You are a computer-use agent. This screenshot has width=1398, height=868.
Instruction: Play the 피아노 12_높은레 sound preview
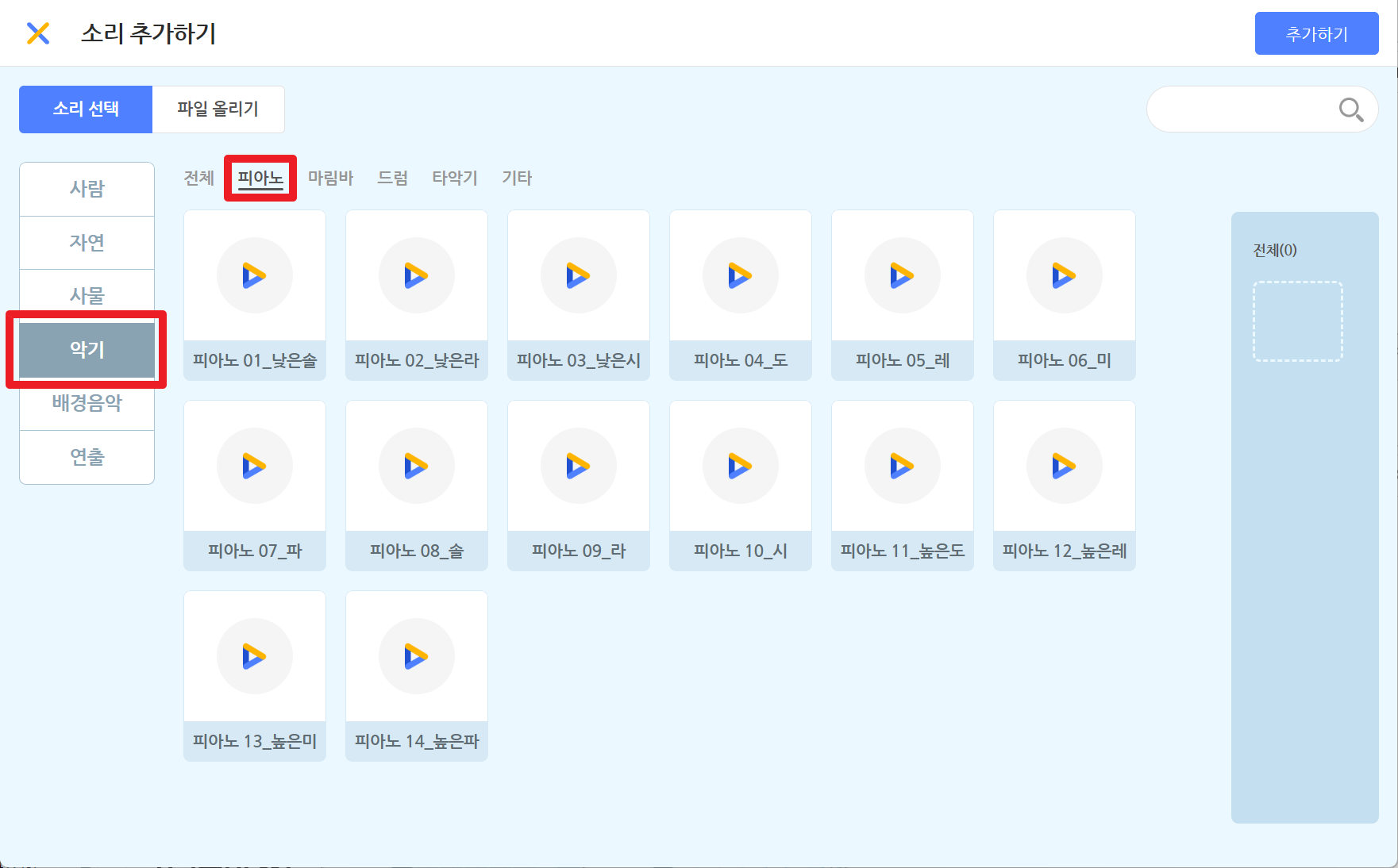1065,466
